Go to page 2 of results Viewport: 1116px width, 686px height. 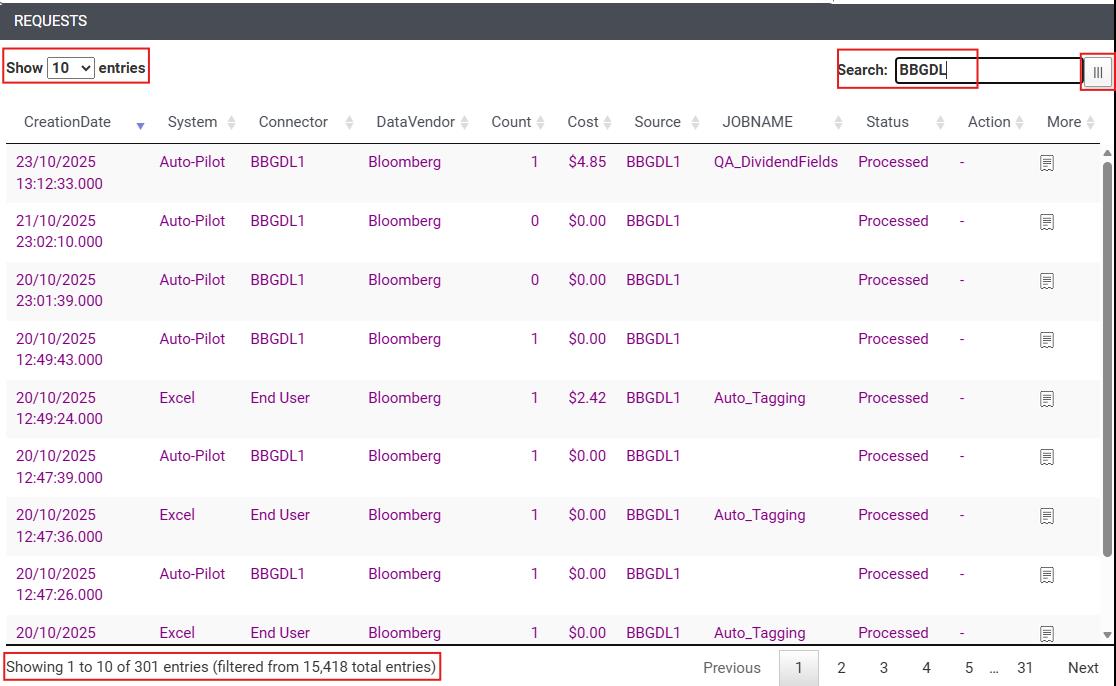click(841, 668)
